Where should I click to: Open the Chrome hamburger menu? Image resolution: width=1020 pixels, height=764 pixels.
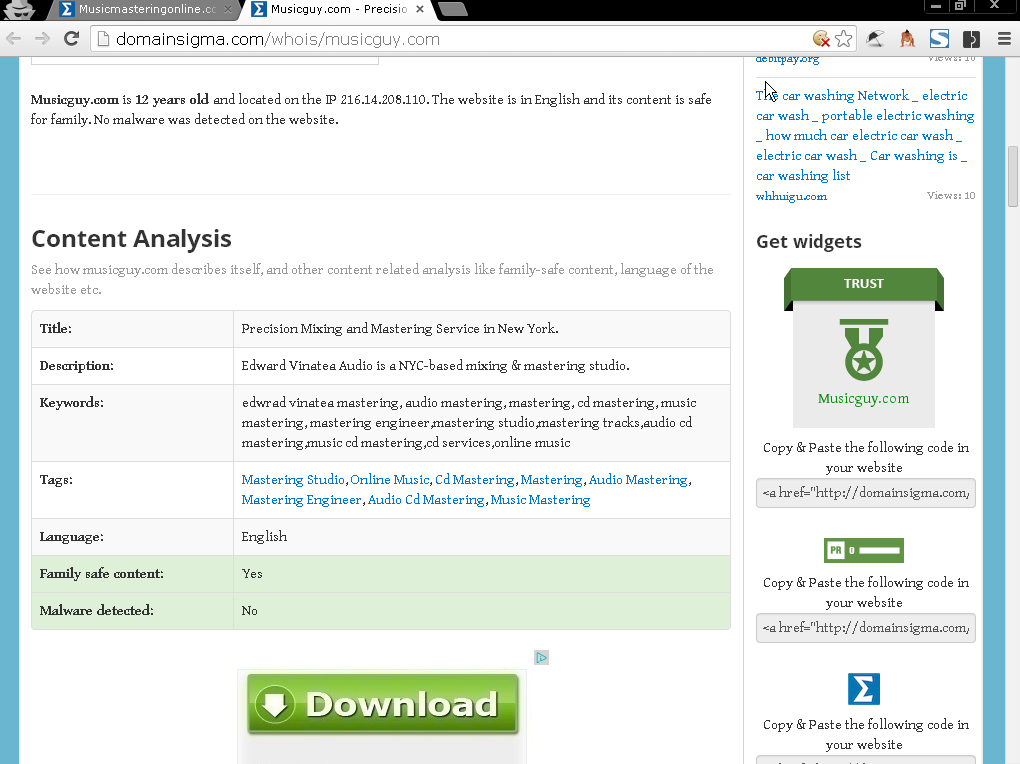(1004, 39)
